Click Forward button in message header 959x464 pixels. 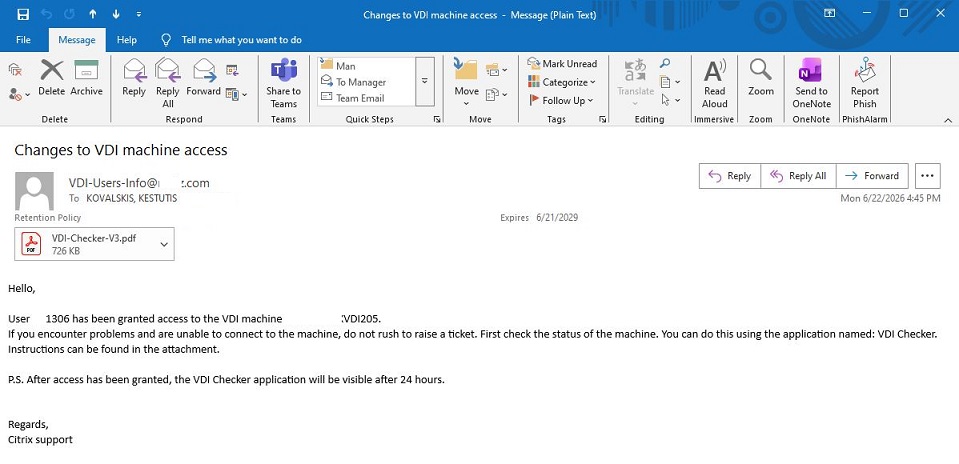point(872,176)
